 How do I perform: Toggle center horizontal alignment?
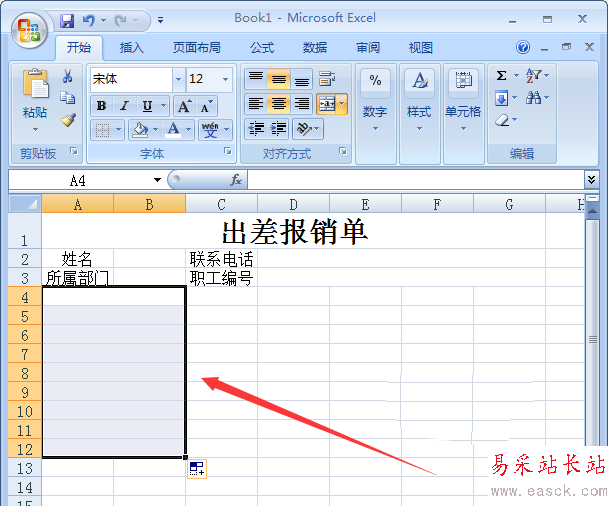coord(278,104)
